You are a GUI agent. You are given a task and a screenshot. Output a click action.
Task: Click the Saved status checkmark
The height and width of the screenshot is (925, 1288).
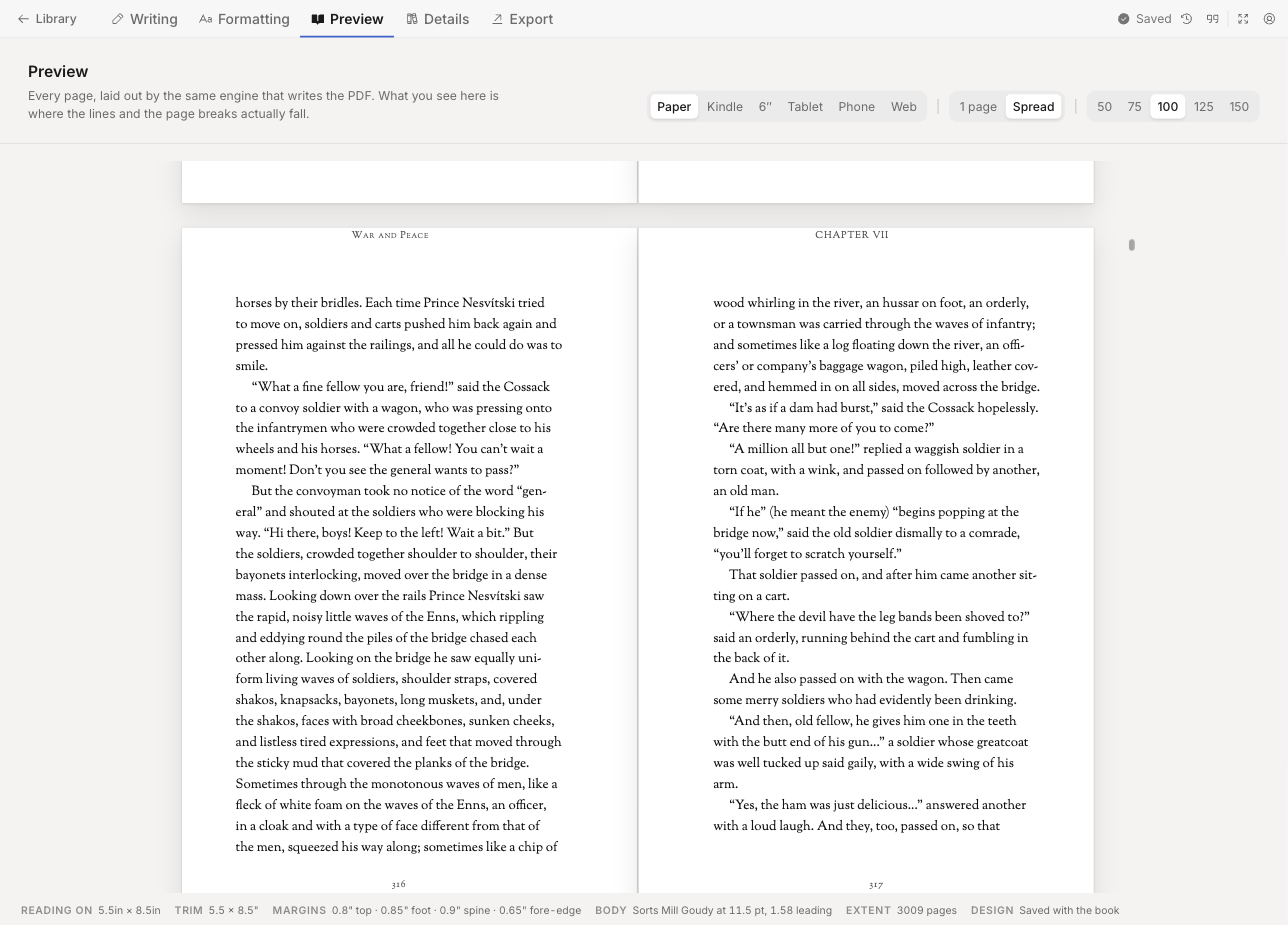point(1124,19)
